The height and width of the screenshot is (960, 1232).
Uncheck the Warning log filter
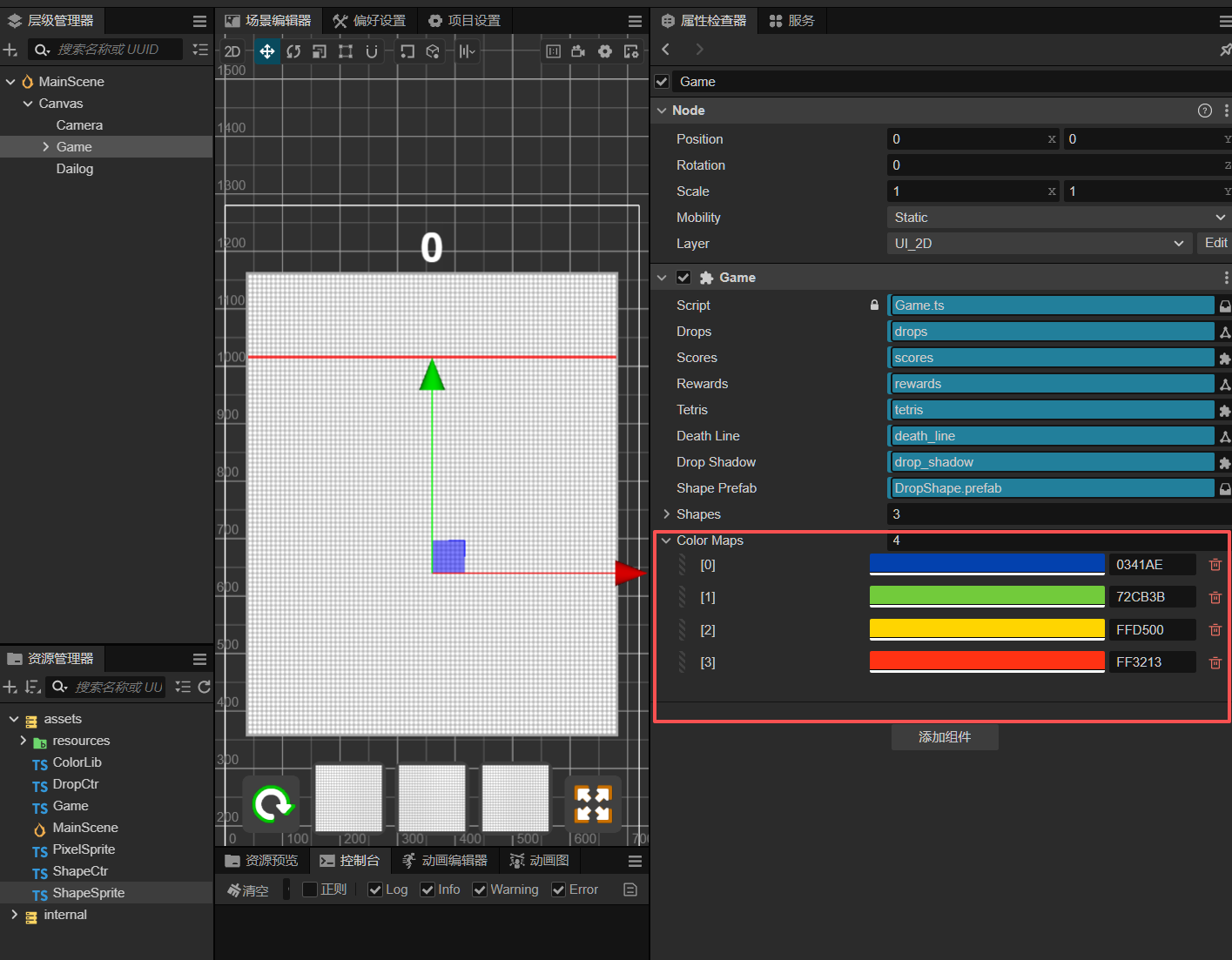(480, 890)
